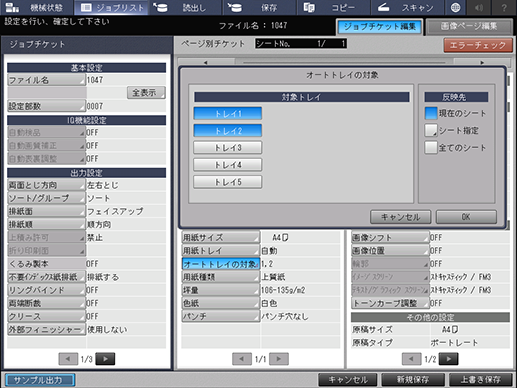Open the 保存 store tab
This screenshot has height=388, width=517.
pyautogui.click(x=260, y=7)
